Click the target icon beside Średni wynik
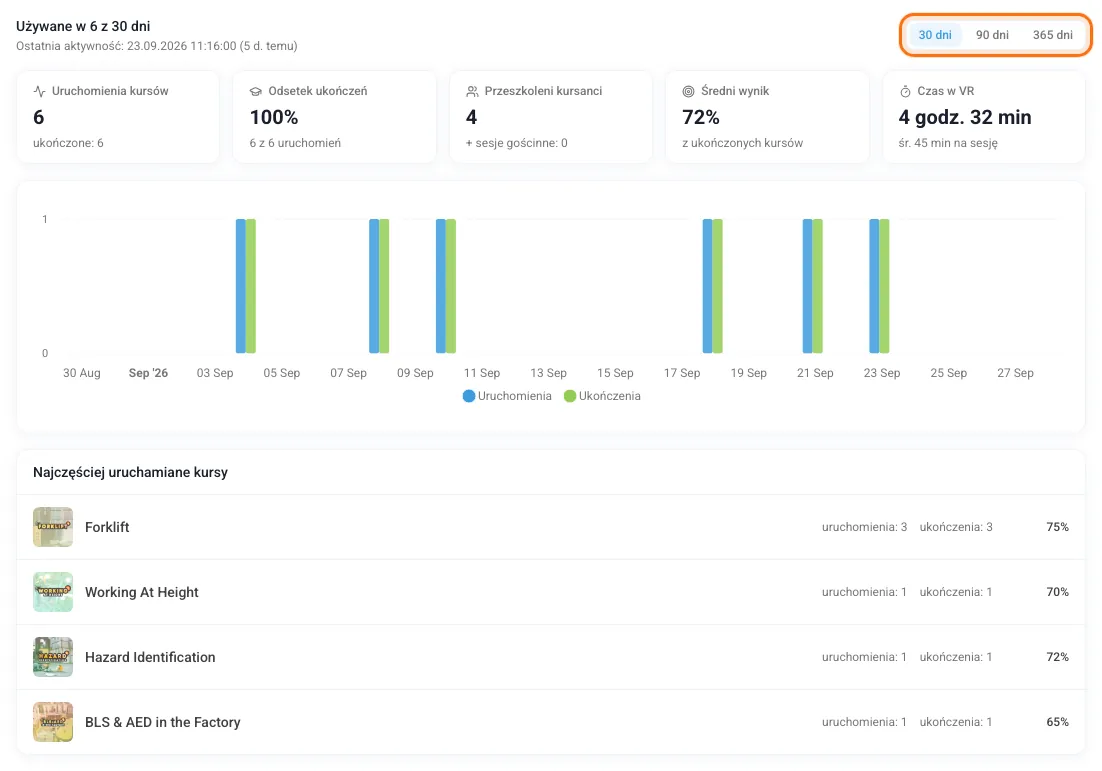 [x=688, y=91]
